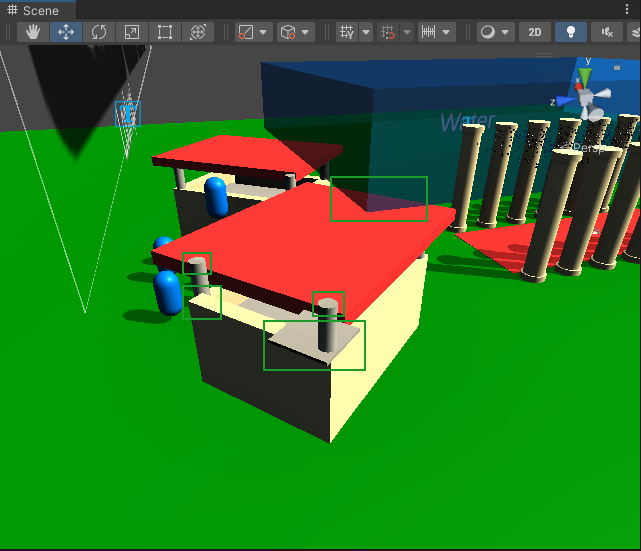The image size is (641, 551).
Task: Toggle 2D view mode
Action: point(535,32)
